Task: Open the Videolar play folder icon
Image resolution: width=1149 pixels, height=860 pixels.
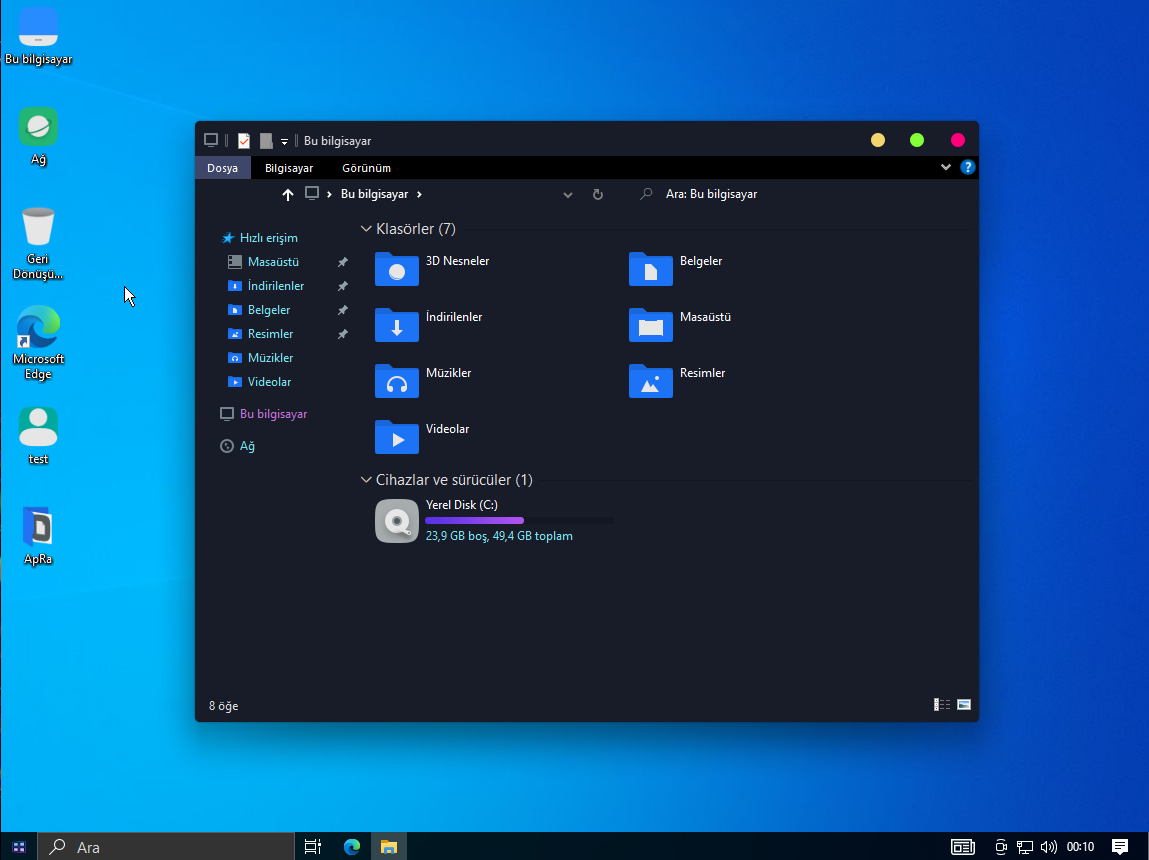Action: point(396,437)
